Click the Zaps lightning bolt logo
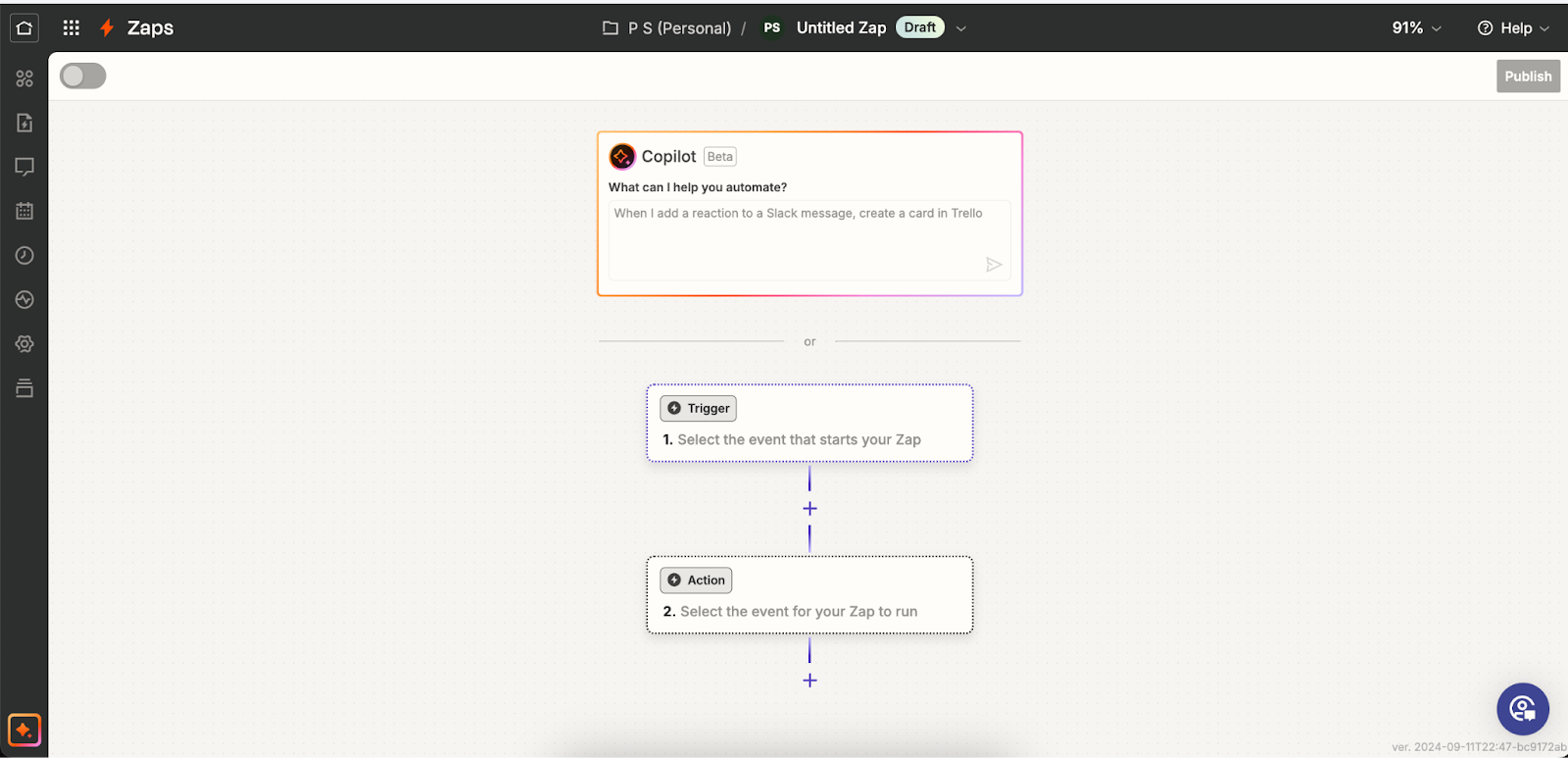Viewport: 1568px width, 758px height. click(x=107, y=28)
